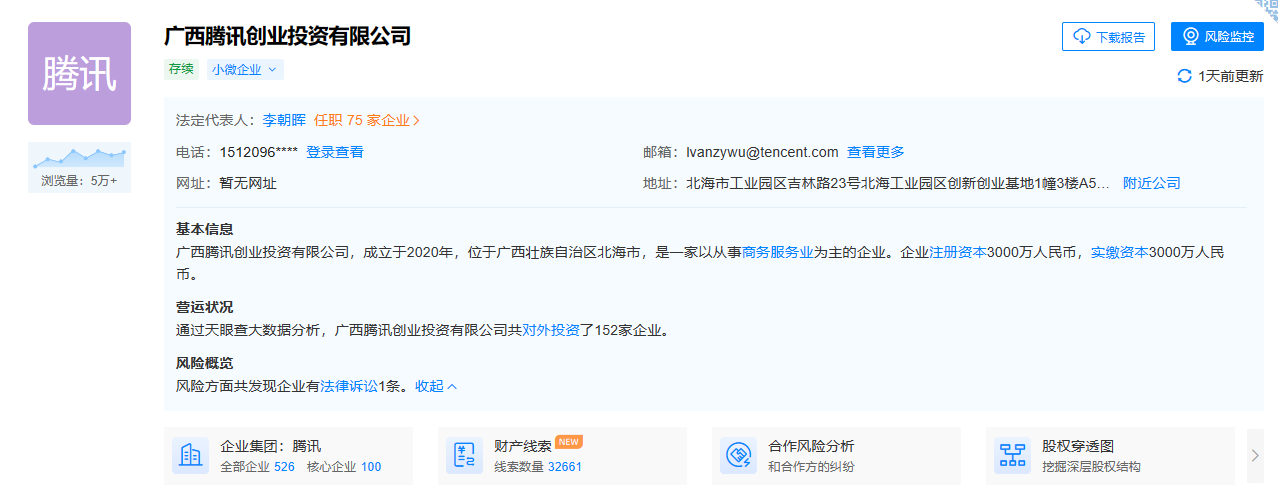Open 核心企业 100 count
This screenshot has width=1278, height=496.
pyautogui.click(x=344, y=467)
